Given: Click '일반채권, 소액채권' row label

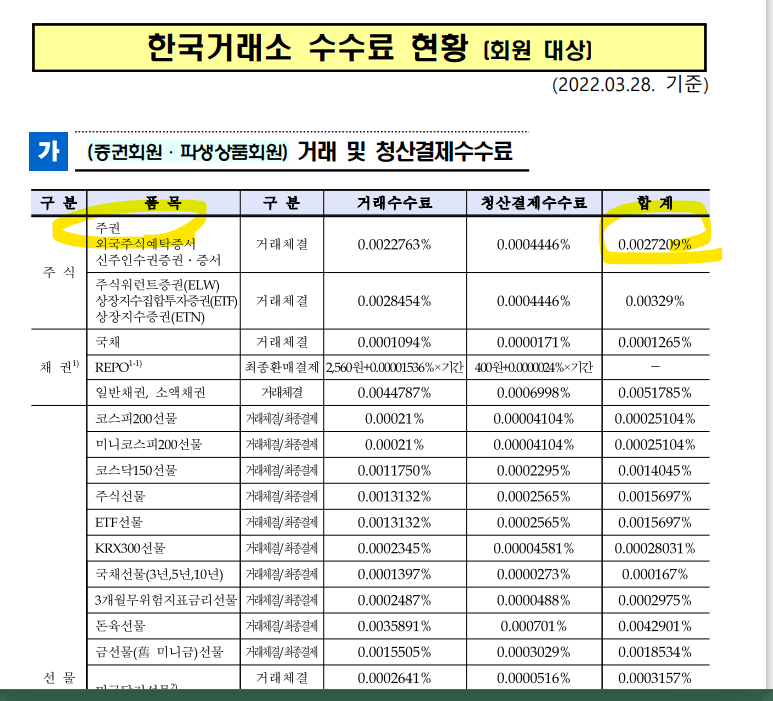Looking at the screenshot, I should point(150,392).
